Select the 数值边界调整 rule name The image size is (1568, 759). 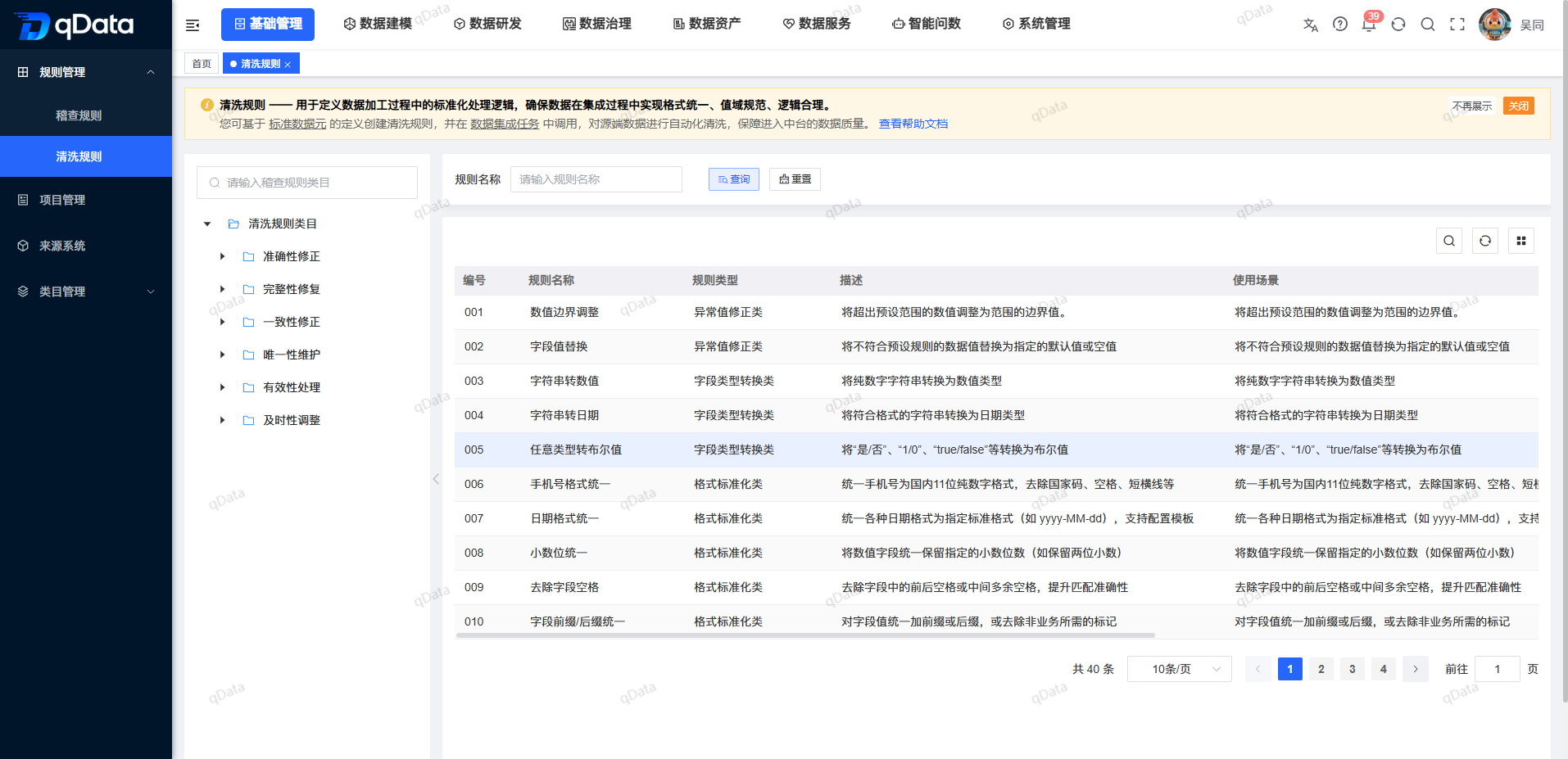[564, 312]
